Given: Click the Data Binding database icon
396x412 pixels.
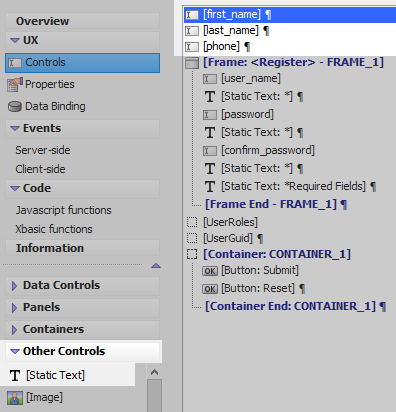Looking at the screenshot, I should click(15, 107).
